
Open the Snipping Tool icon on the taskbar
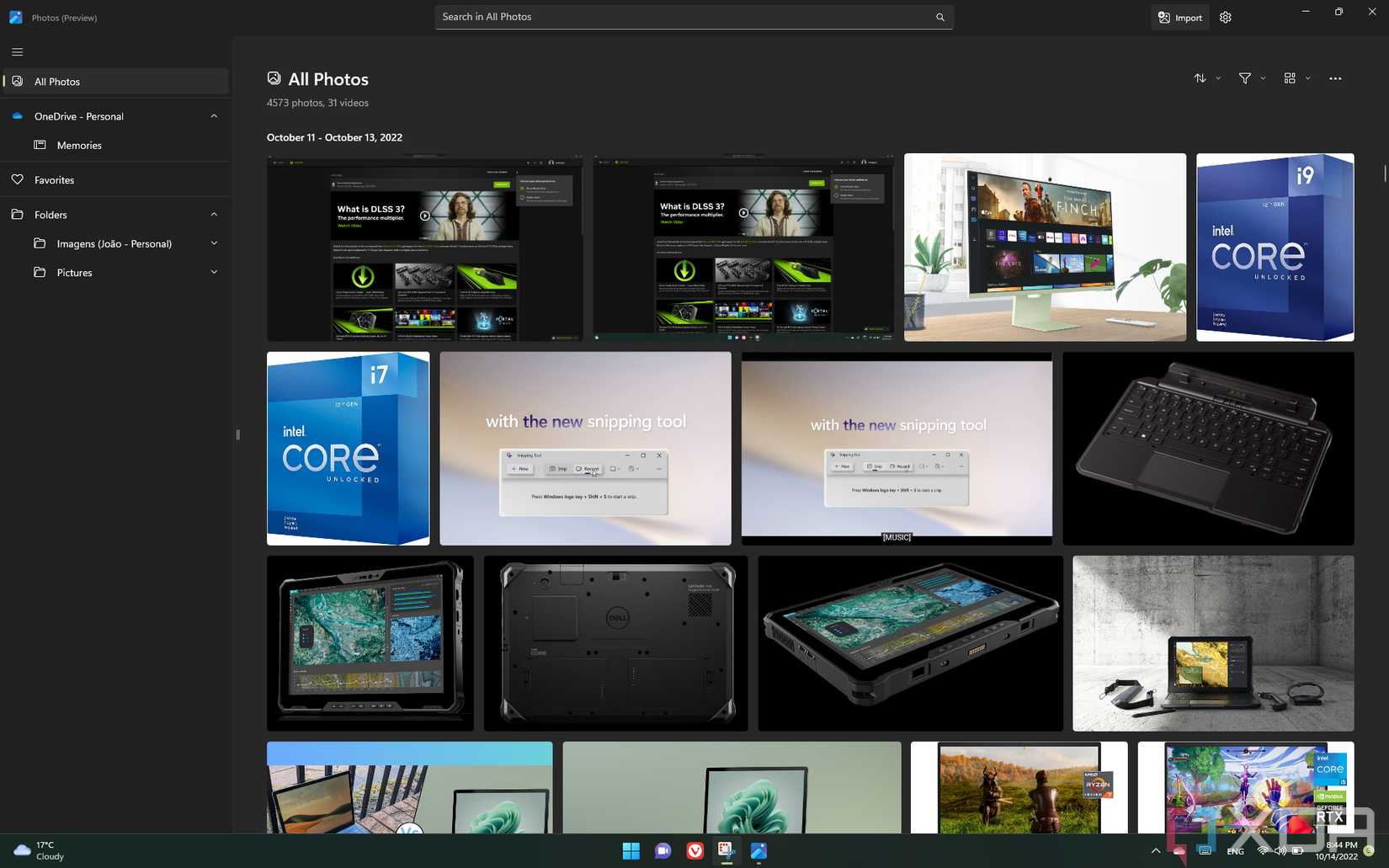tap(726, 851)
